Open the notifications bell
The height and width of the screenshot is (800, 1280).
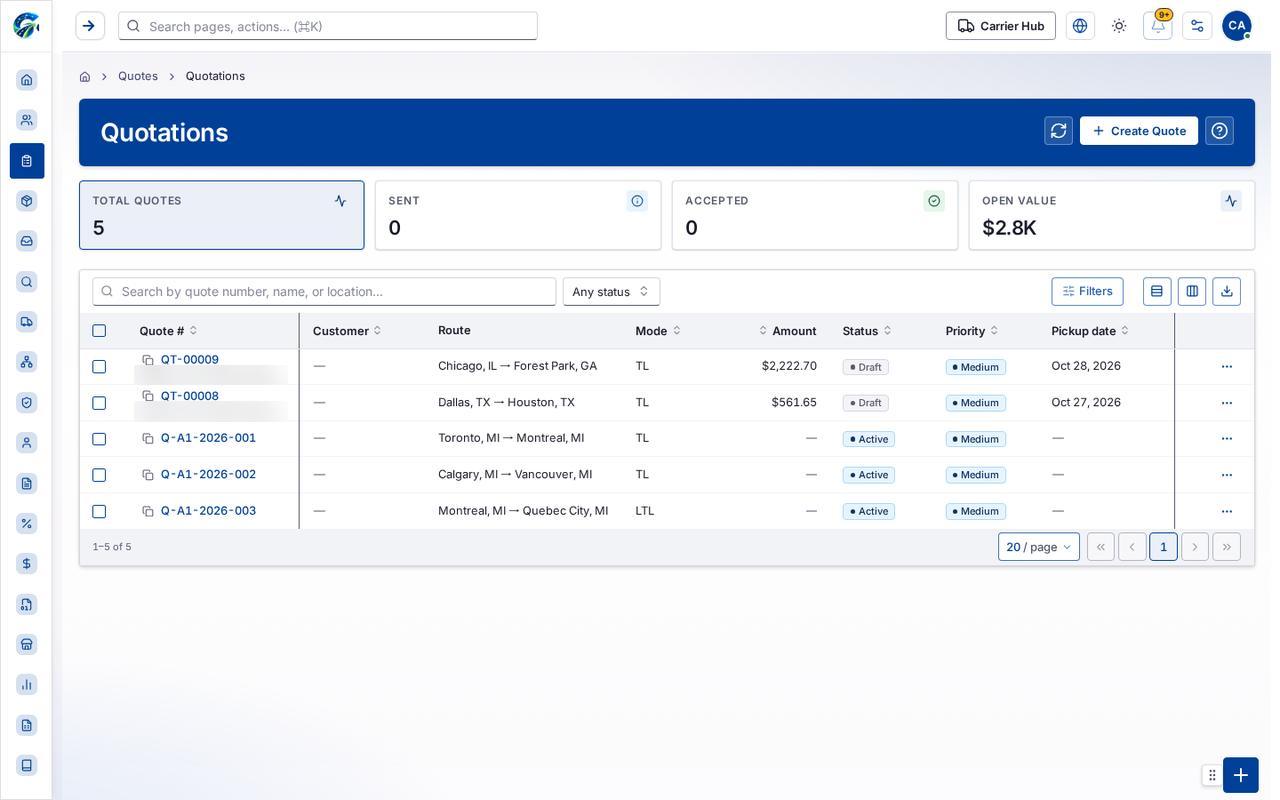pyautogui.click(x=1158, y=26)
